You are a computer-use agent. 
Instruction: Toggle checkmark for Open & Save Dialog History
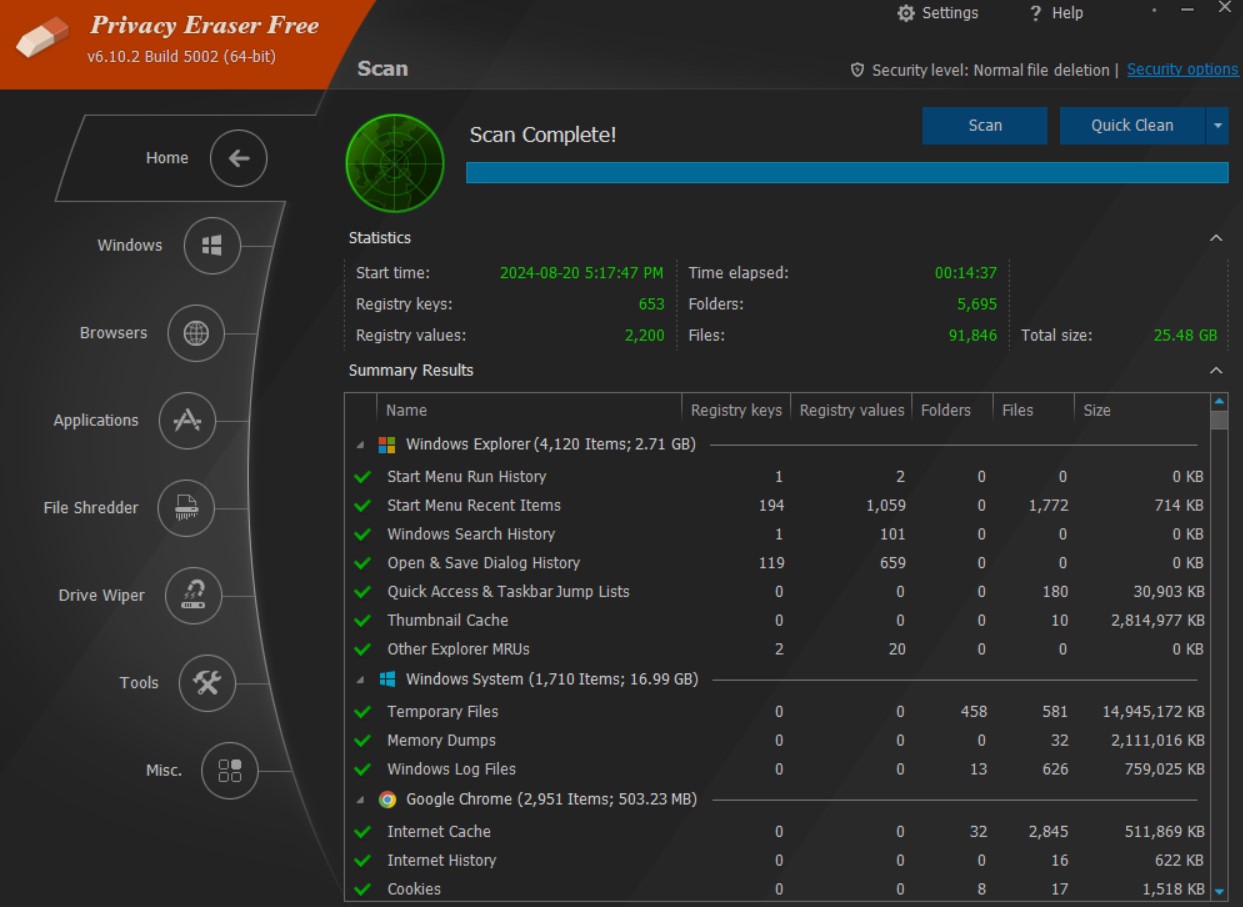click(363, 563)
